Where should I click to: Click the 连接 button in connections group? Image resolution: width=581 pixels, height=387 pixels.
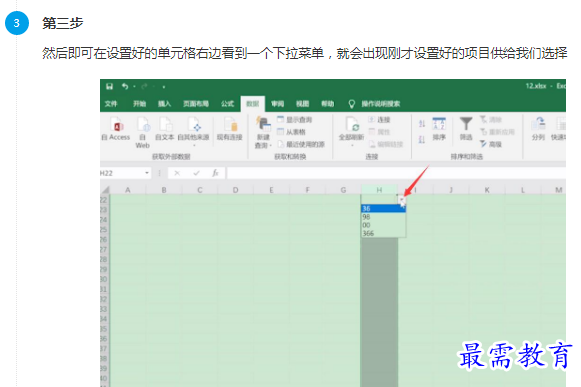point(379,120)
